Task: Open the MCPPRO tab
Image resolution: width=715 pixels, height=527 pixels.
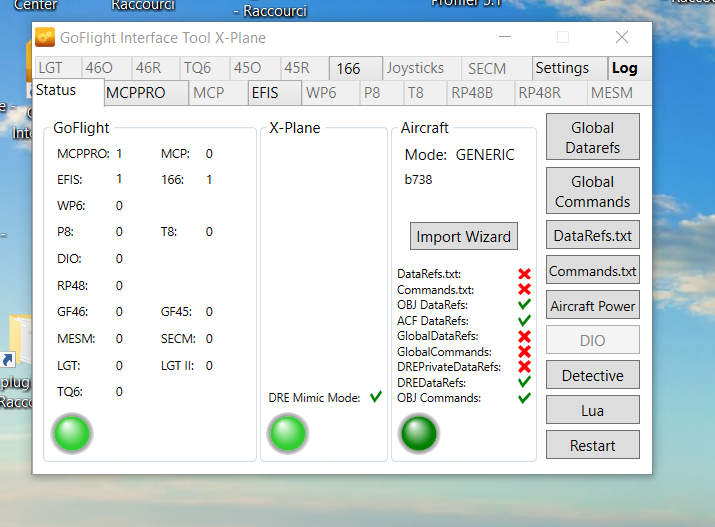Action: pyautogui.click(x=146, y=93)
